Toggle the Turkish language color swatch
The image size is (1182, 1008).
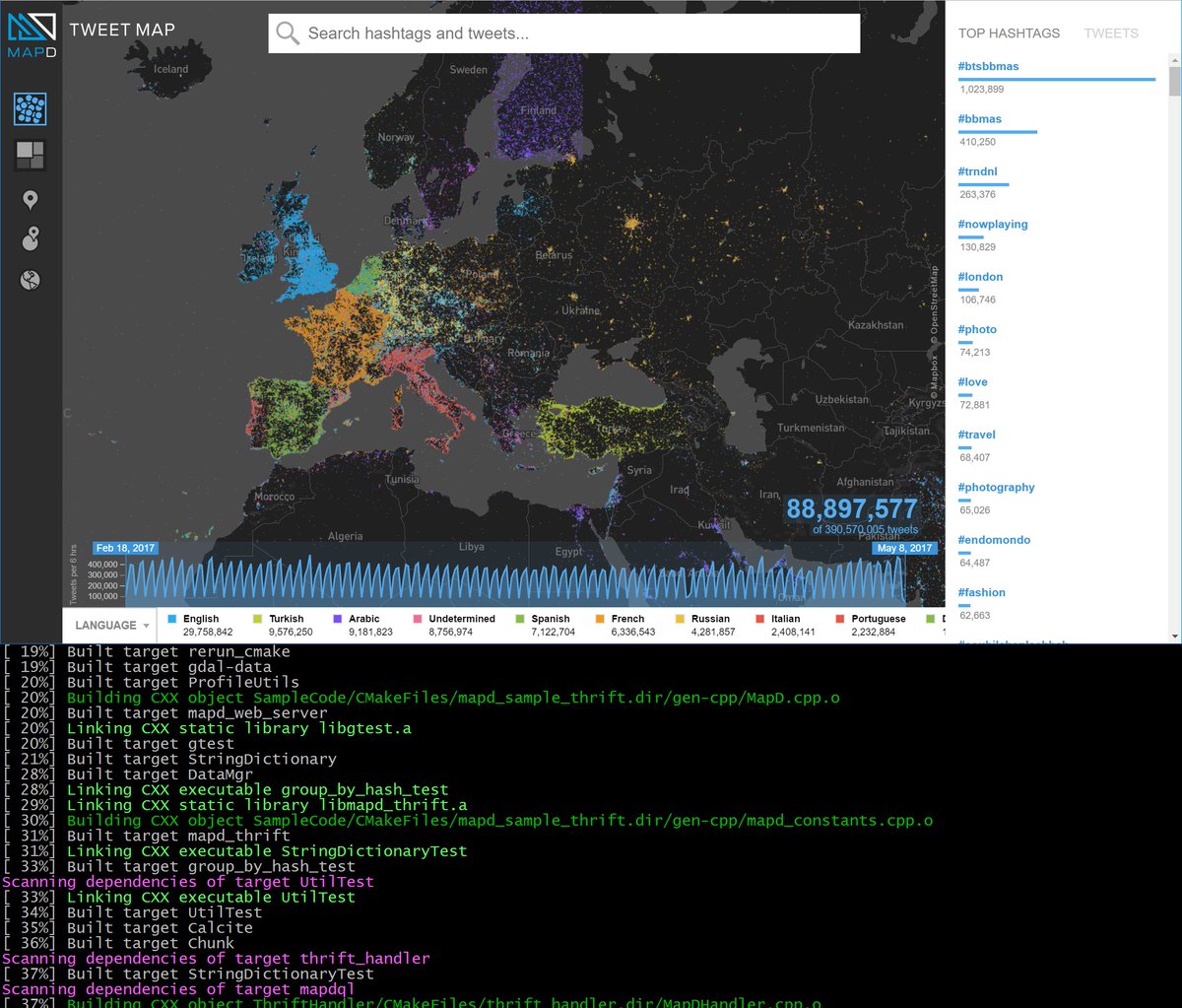(258, 619)
